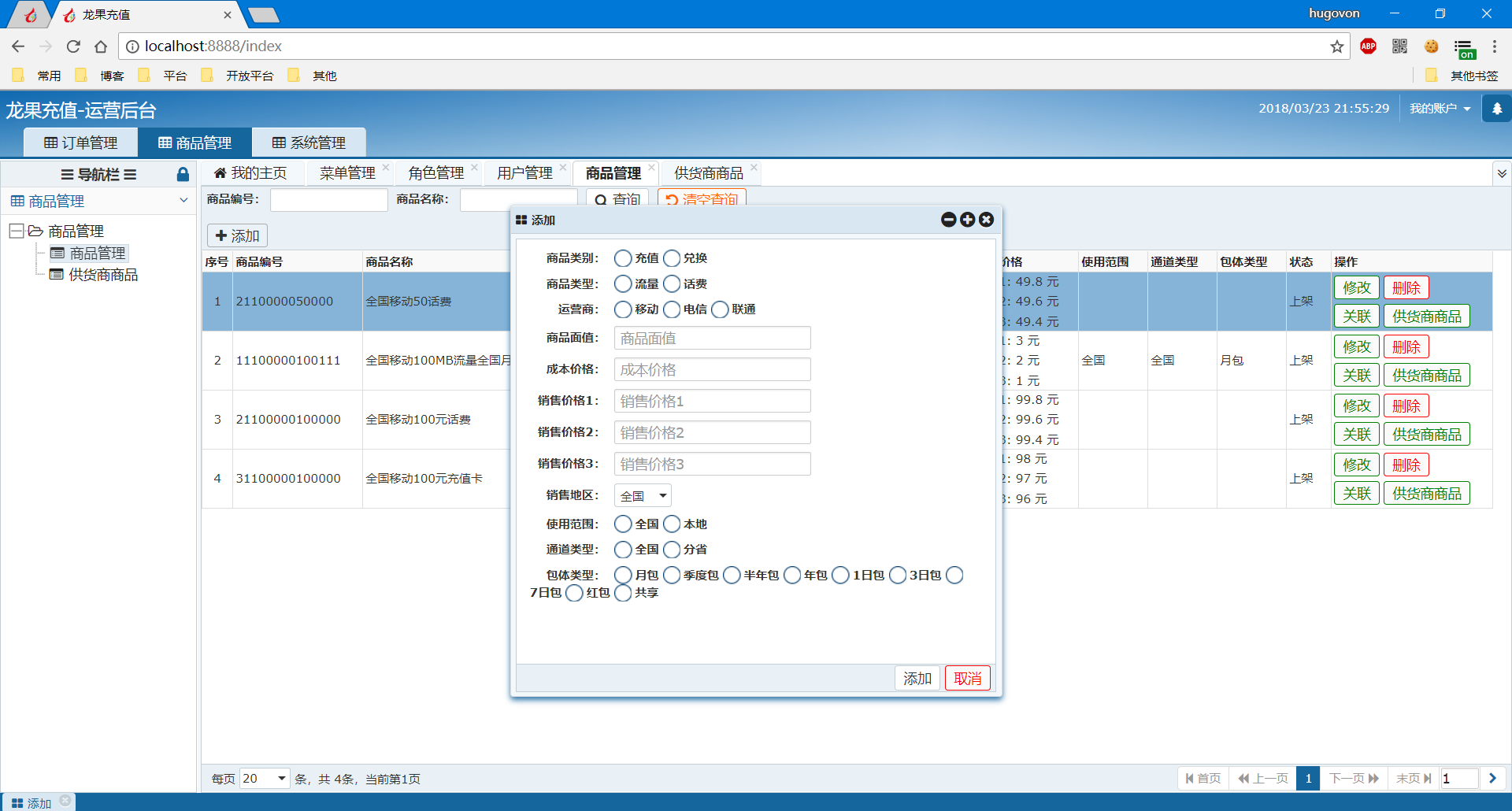
Task: Switch to 角色管理 tab
Action: [x=435, y=173]
